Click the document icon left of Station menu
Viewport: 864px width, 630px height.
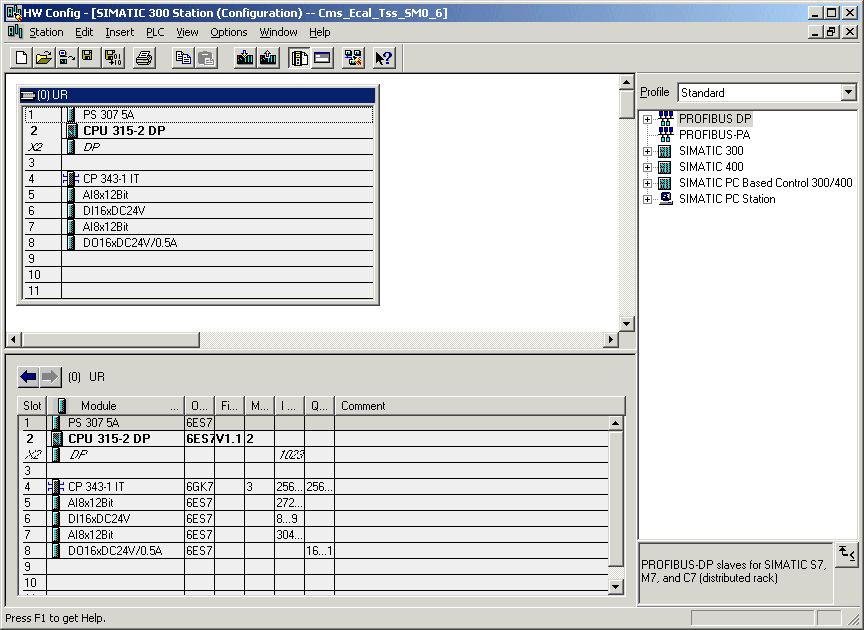(15, 31)
